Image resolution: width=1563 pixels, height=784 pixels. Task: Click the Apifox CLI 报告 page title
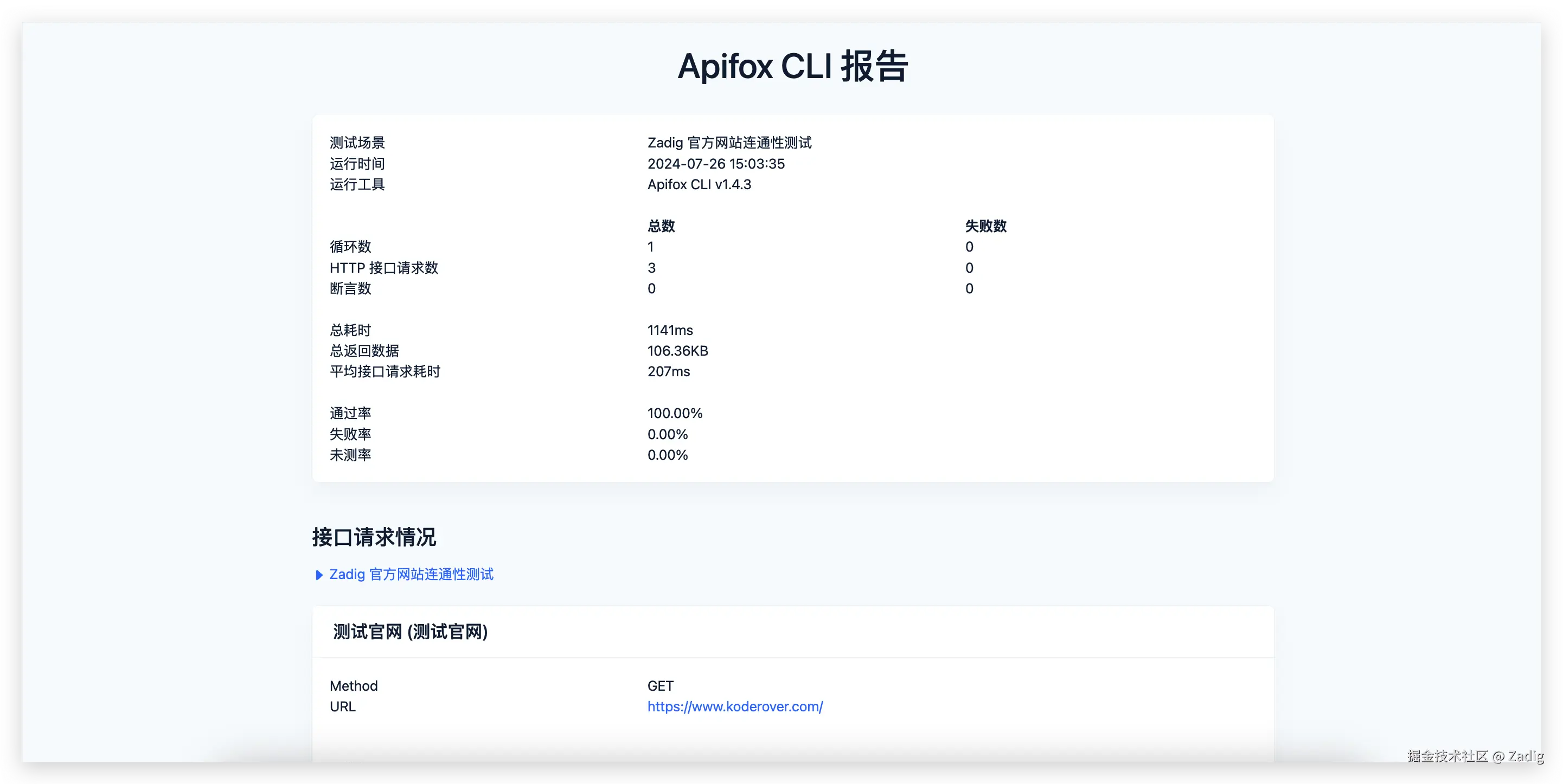[792, 66]
